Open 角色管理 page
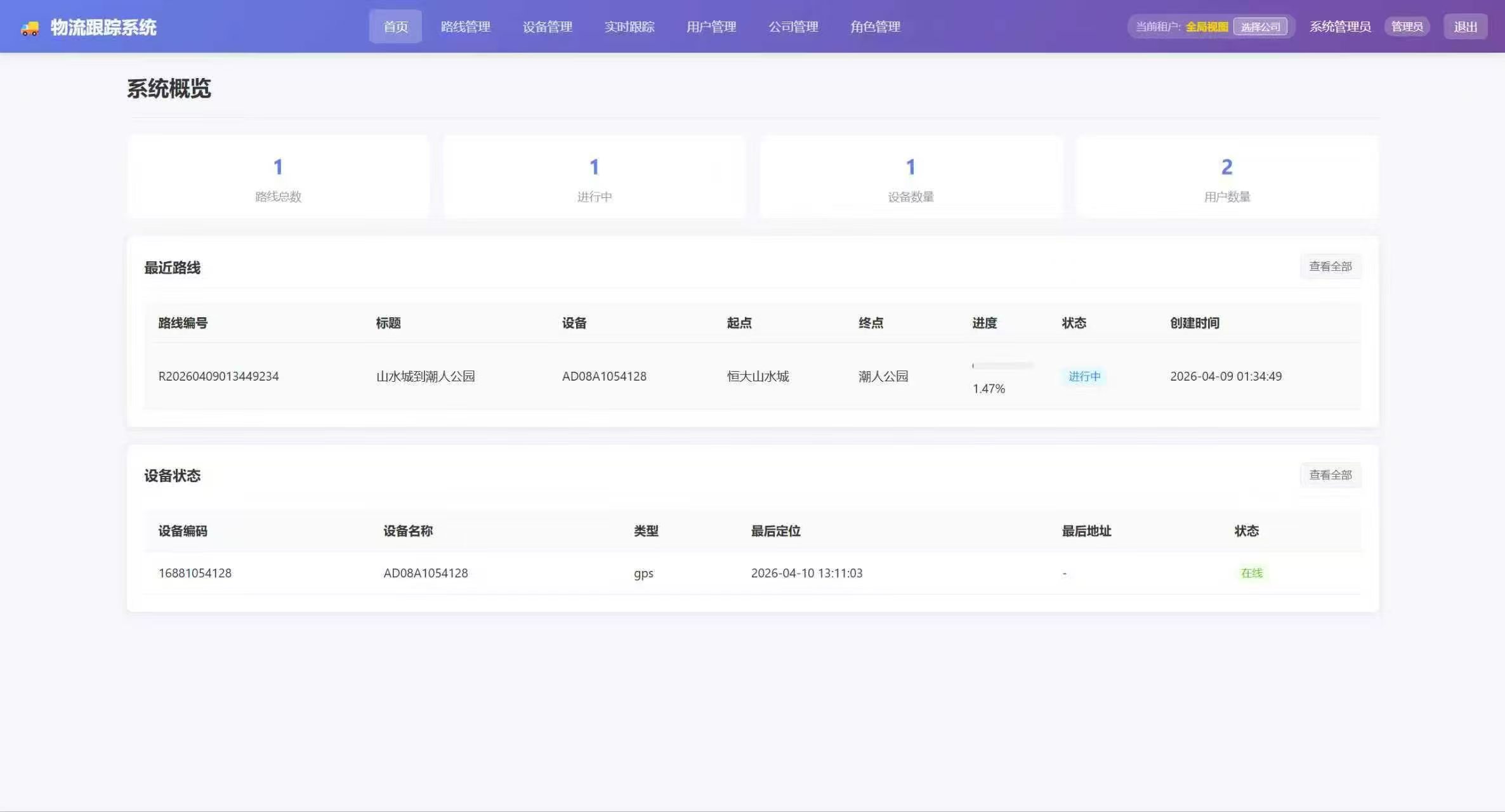This screenshot has height=812, width=1505. coord(875,27)
